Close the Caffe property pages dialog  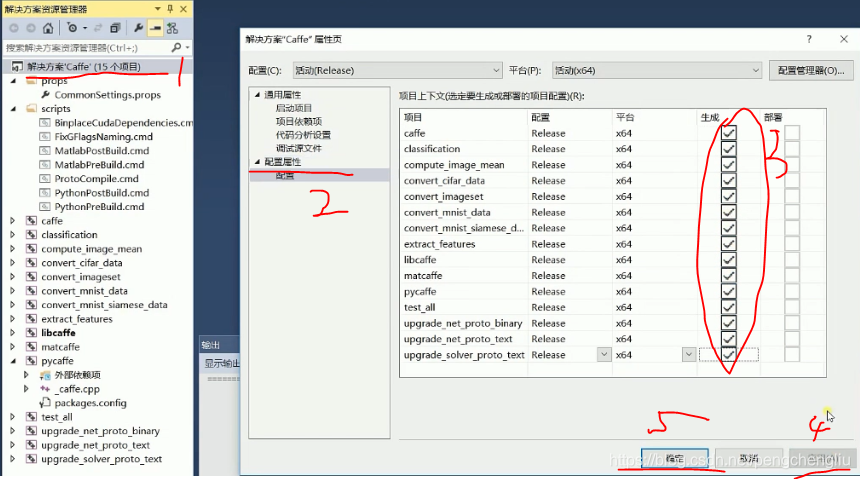pos(844,39)
